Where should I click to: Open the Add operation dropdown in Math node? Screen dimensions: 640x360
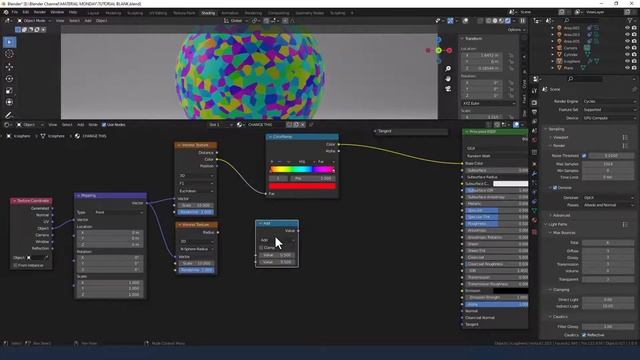(x=277, y=240)
